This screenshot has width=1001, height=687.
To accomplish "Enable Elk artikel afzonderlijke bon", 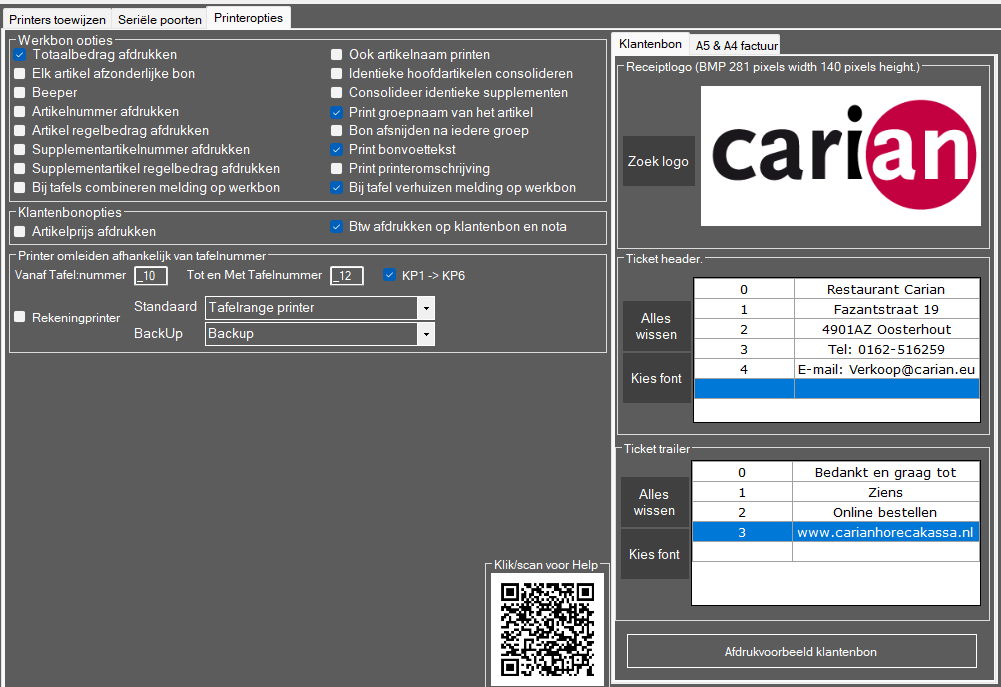I will [x=20, y=73].
